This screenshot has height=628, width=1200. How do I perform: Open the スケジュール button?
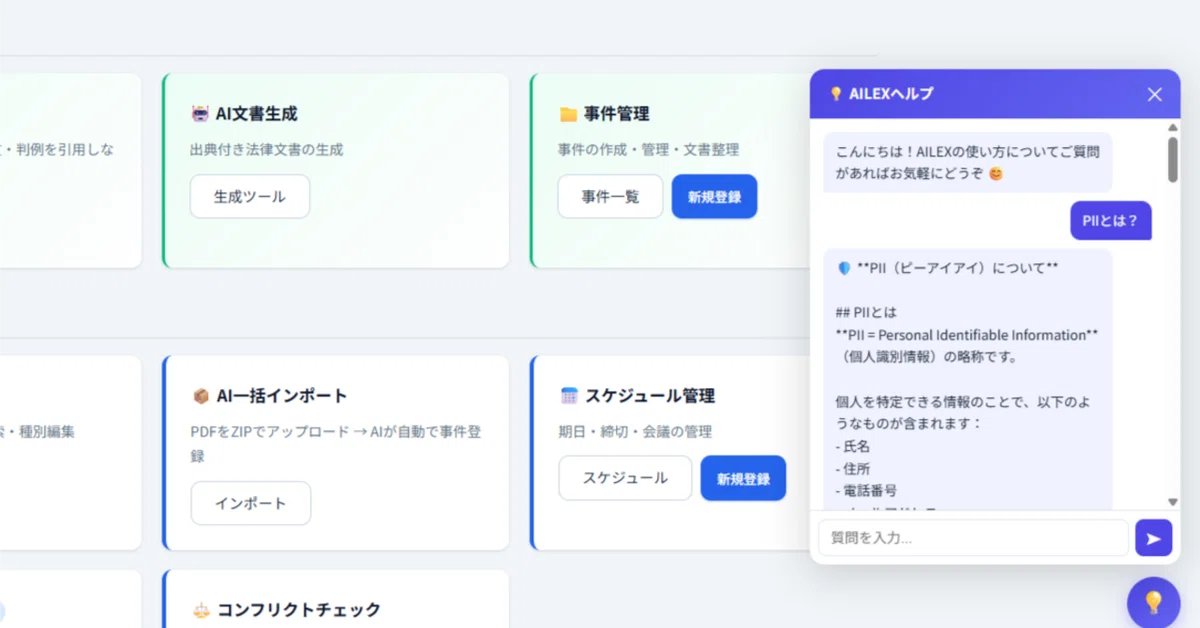click(625, 478)
